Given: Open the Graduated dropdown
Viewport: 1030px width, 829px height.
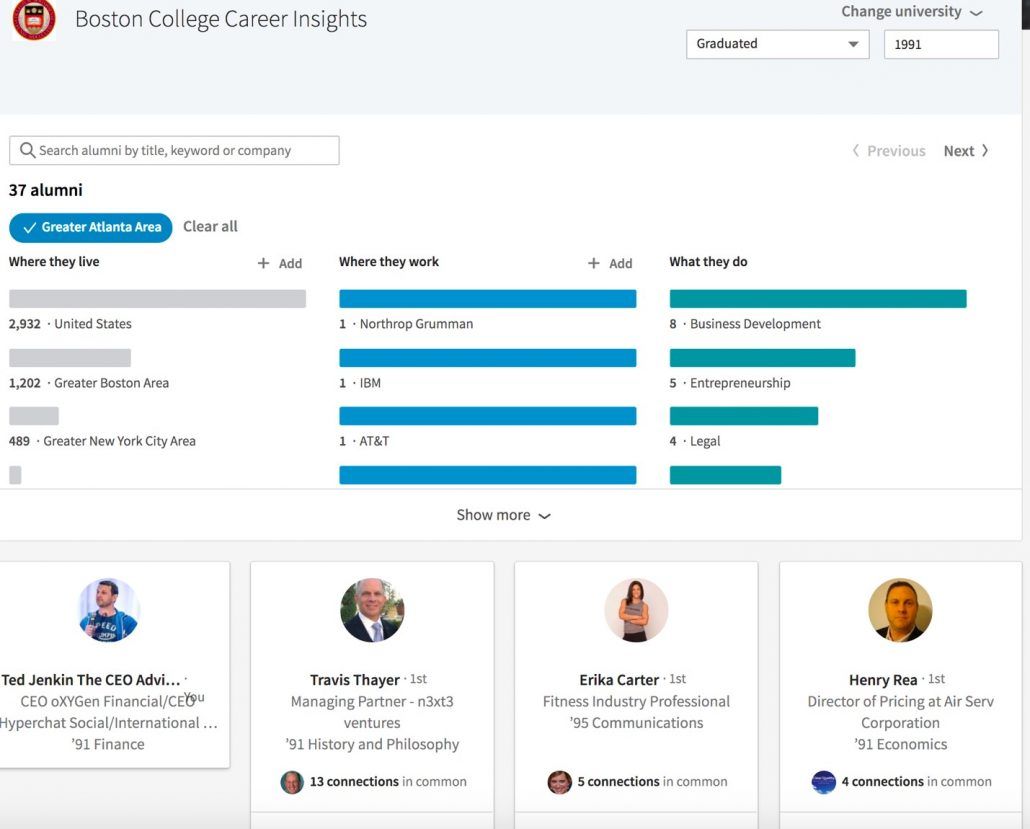Looking at the screenshot, I should tap(778, 44).
